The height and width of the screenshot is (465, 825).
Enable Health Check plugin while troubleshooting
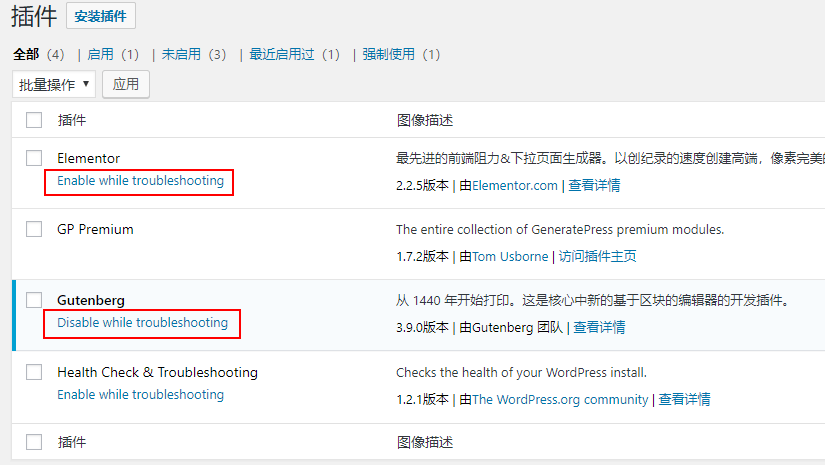tap(140, 395)
